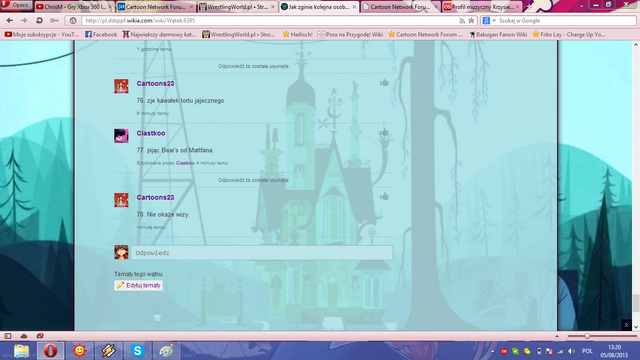Toggle the panel icon in the status bar
Image resolution: width=640 pixels, height=360 pixels.
point(8,336)
